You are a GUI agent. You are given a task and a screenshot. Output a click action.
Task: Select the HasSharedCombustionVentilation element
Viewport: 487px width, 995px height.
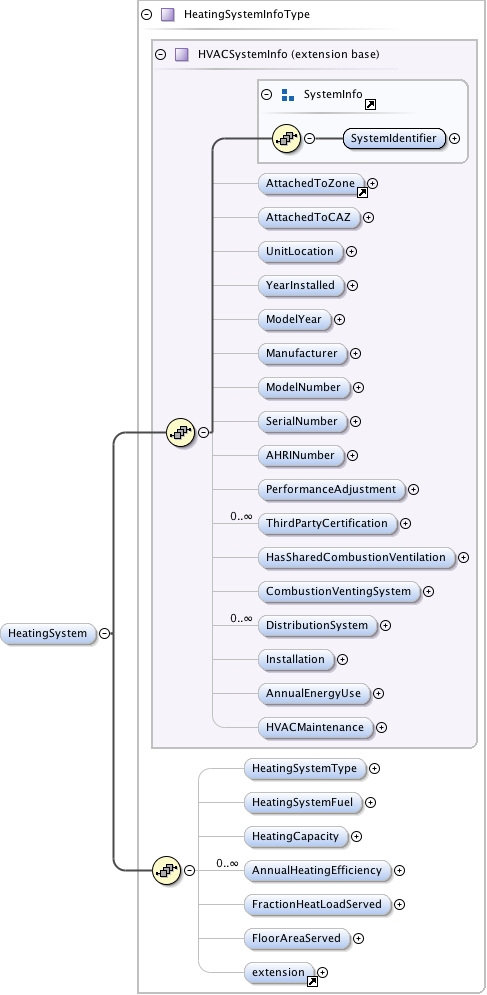tap(357, 557)
